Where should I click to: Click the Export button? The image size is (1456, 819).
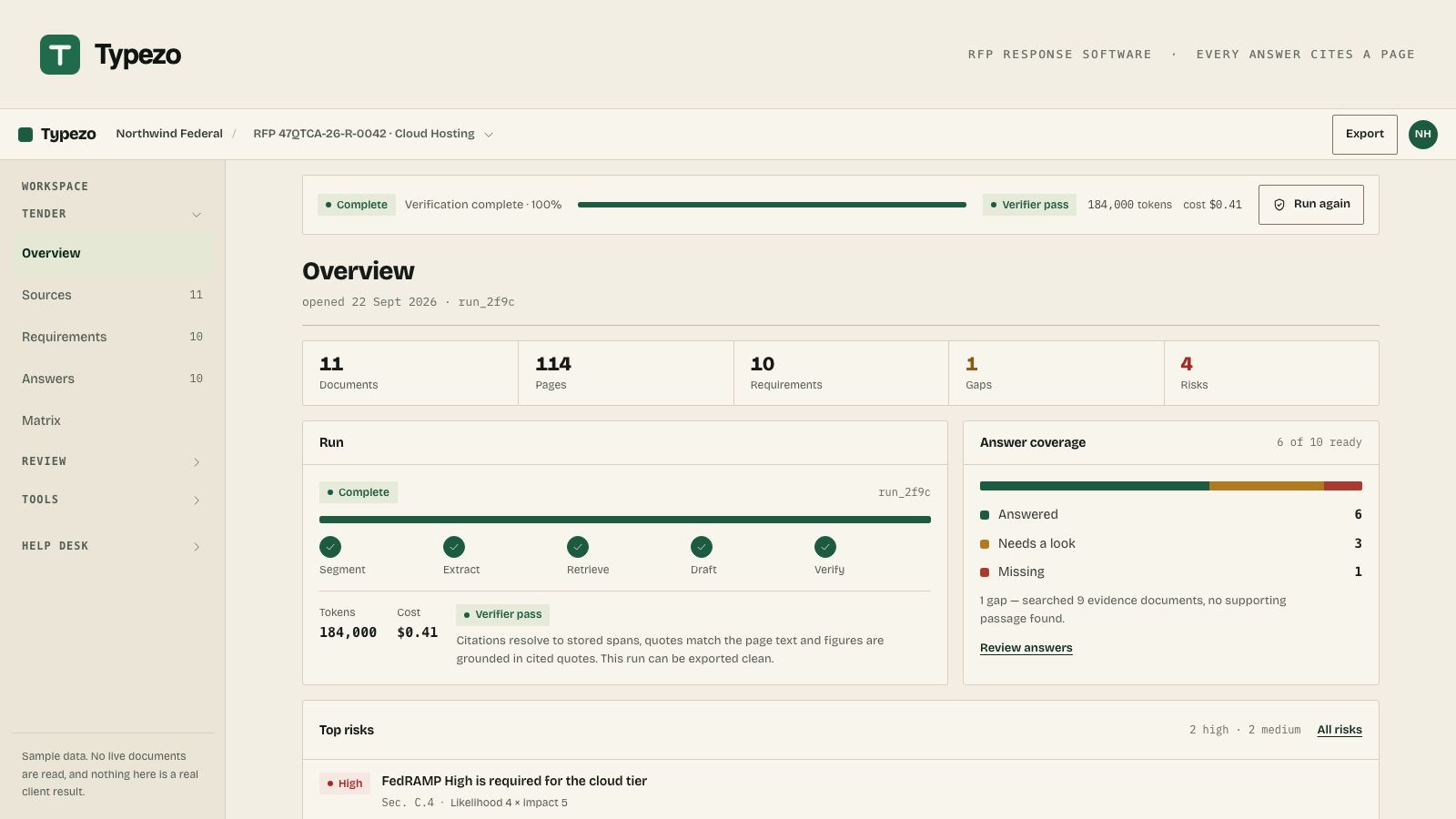(x=1365, y=134)
